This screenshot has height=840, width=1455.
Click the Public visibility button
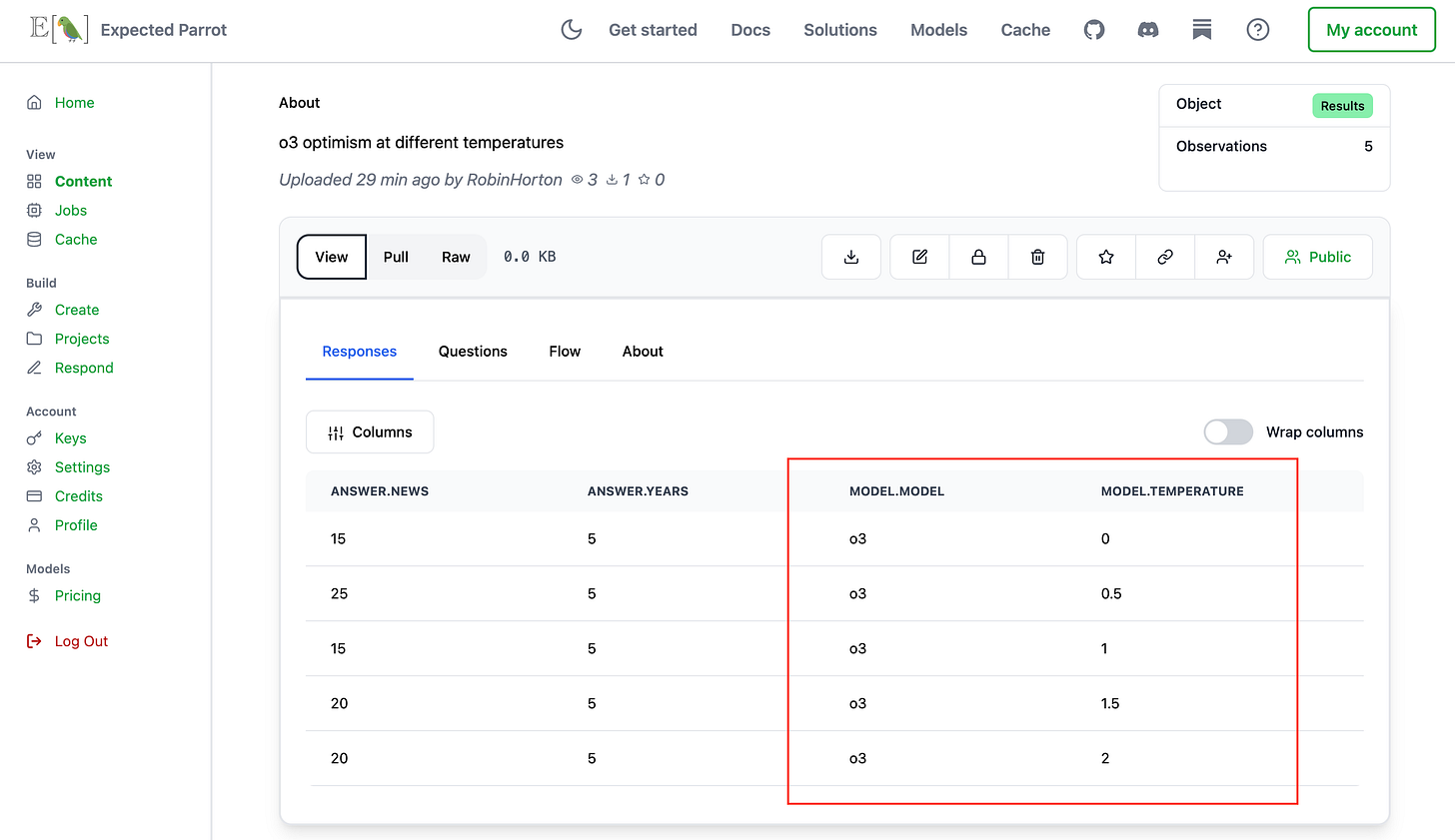click(x=1317, y=257)
